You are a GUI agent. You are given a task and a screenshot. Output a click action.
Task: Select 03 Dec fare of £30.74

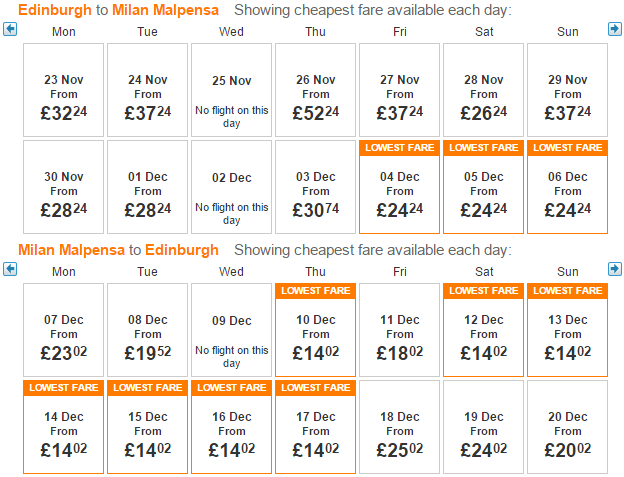(x=315, y=187)
